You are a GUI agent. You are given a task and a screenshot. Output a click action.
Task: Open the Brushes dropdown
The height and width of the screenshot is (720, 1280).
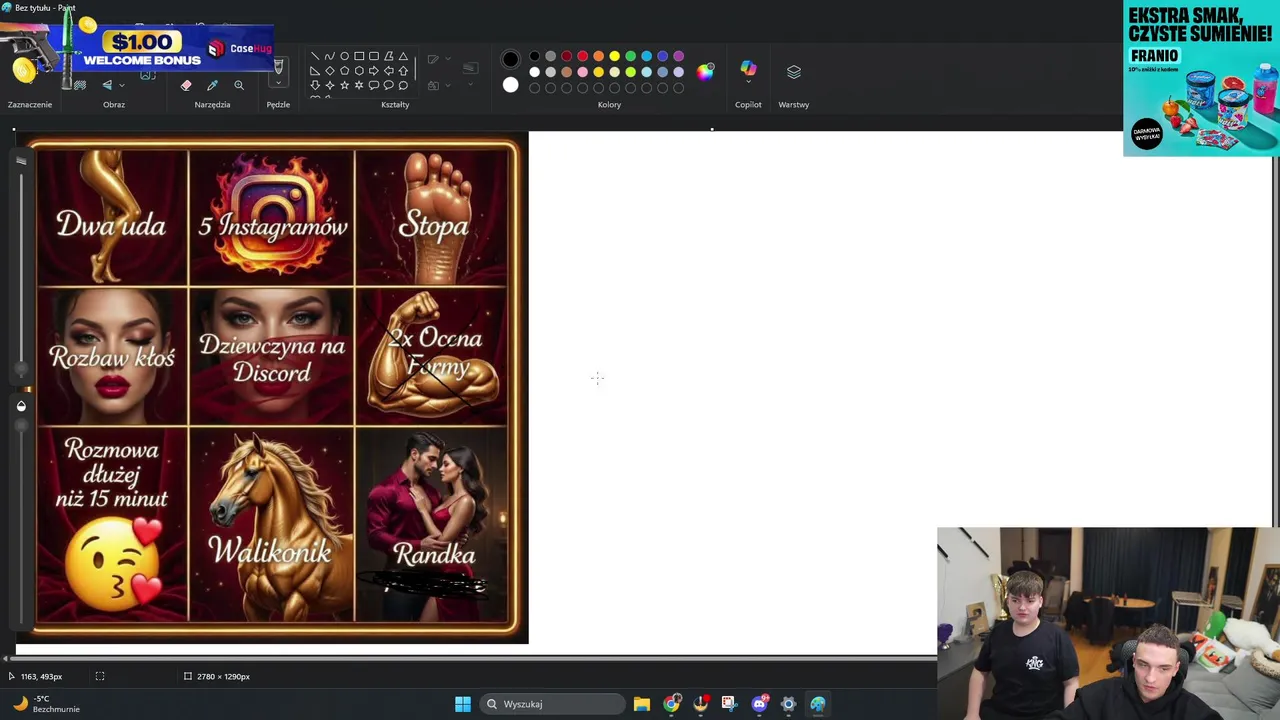coord(278,83)
